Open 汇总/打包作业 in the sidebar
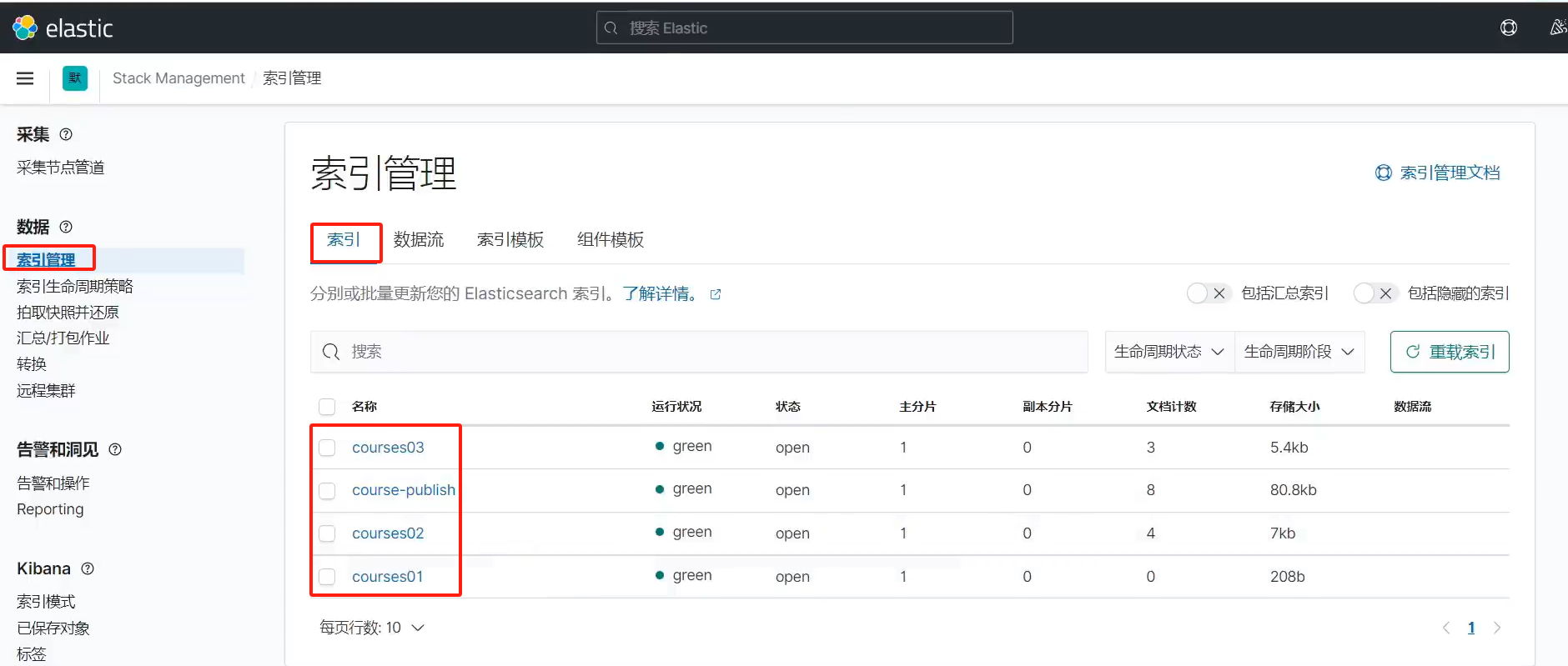The height and width of the screenshot is (666, 1568). click(x=63, y=338)
